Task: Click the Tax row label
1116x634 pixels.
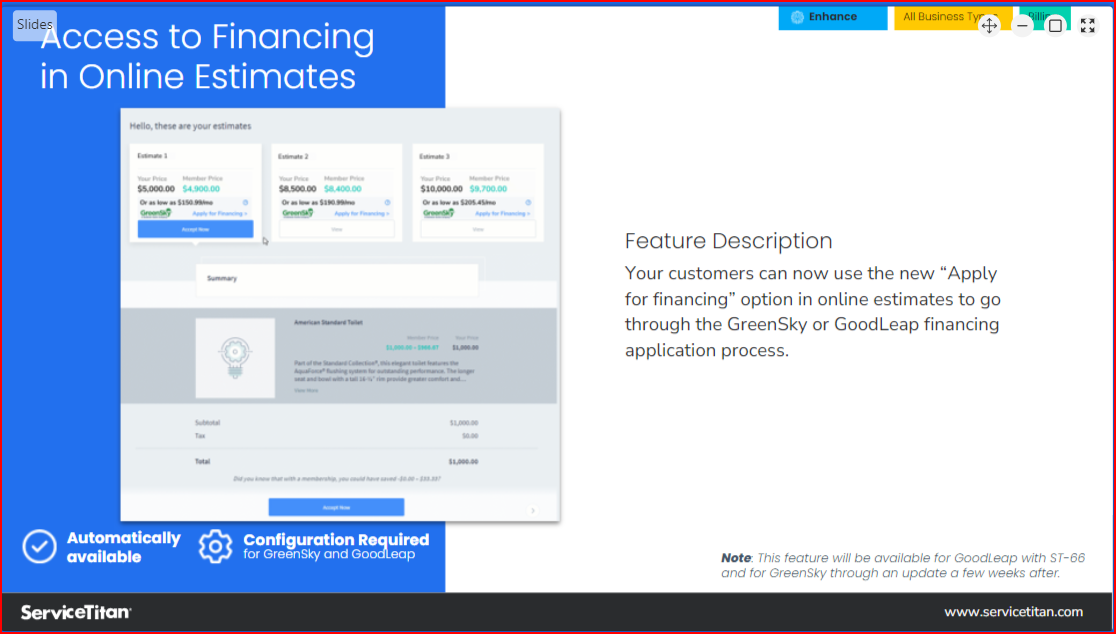Action: click(199, 435)
